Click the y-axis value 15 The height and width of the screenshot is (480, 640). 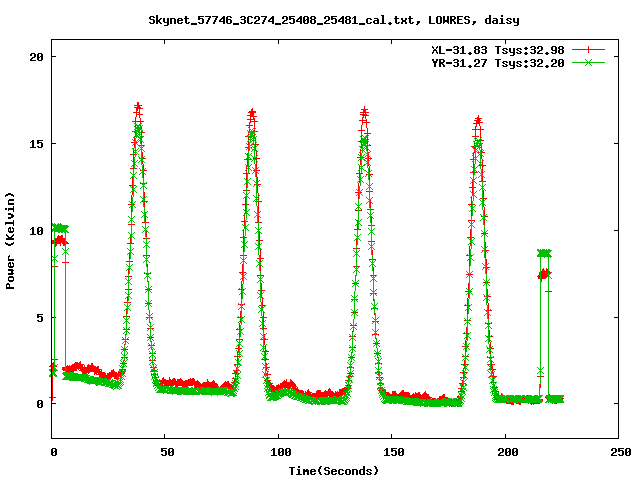tap(37, 144)
